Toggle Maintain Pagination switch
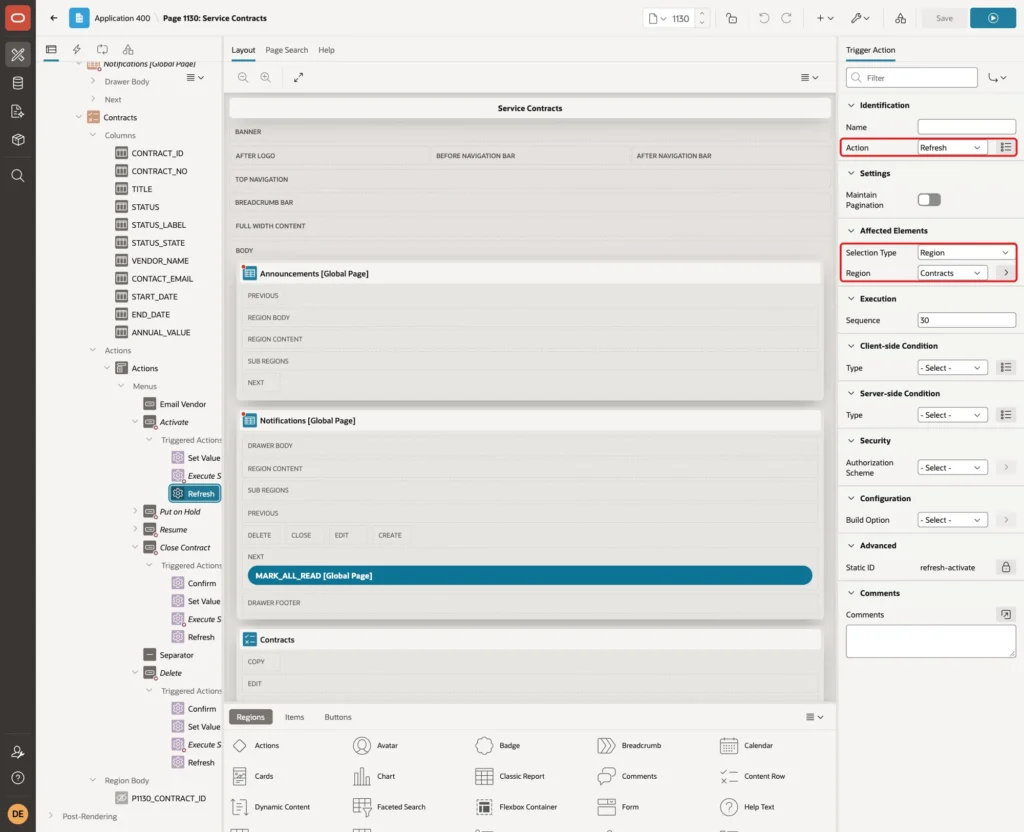This screenshot has height=832, width=1024. pyautogui.click(x=929, y=200)
